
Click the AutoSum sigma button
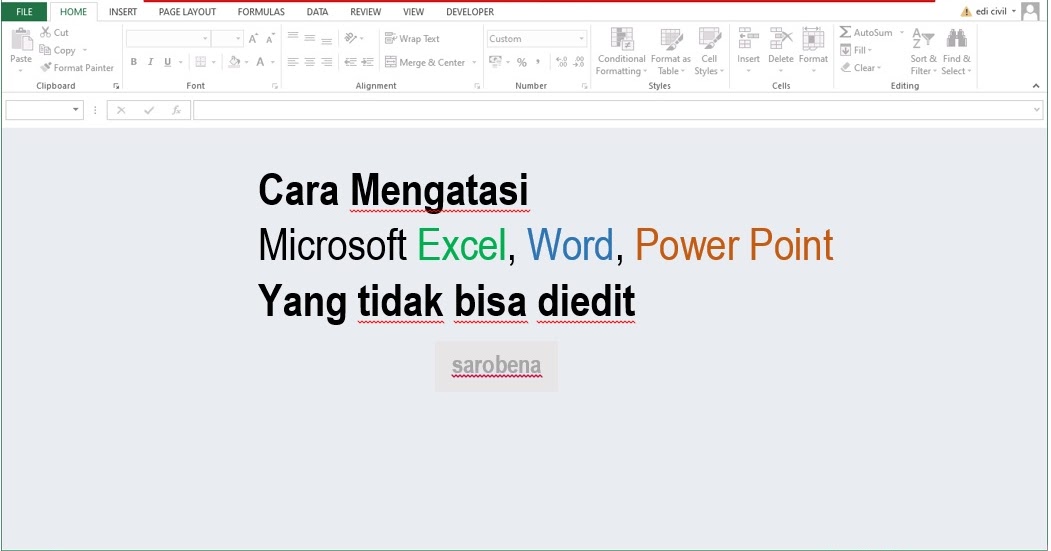tap(866, 32)
